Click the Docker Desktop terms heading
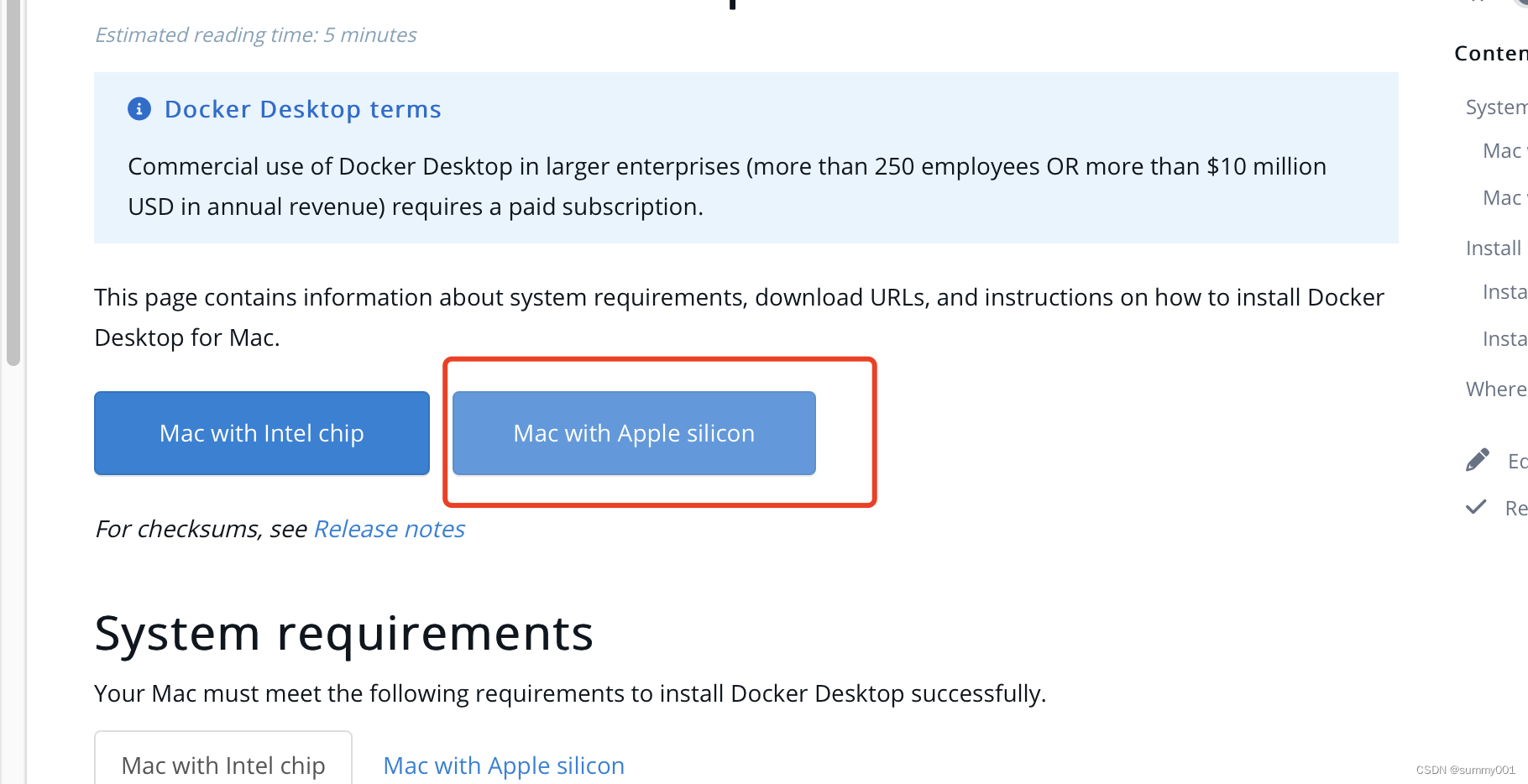Image resolution: width=1528 pixels, height=784 pixels. (x=303, y=109)
